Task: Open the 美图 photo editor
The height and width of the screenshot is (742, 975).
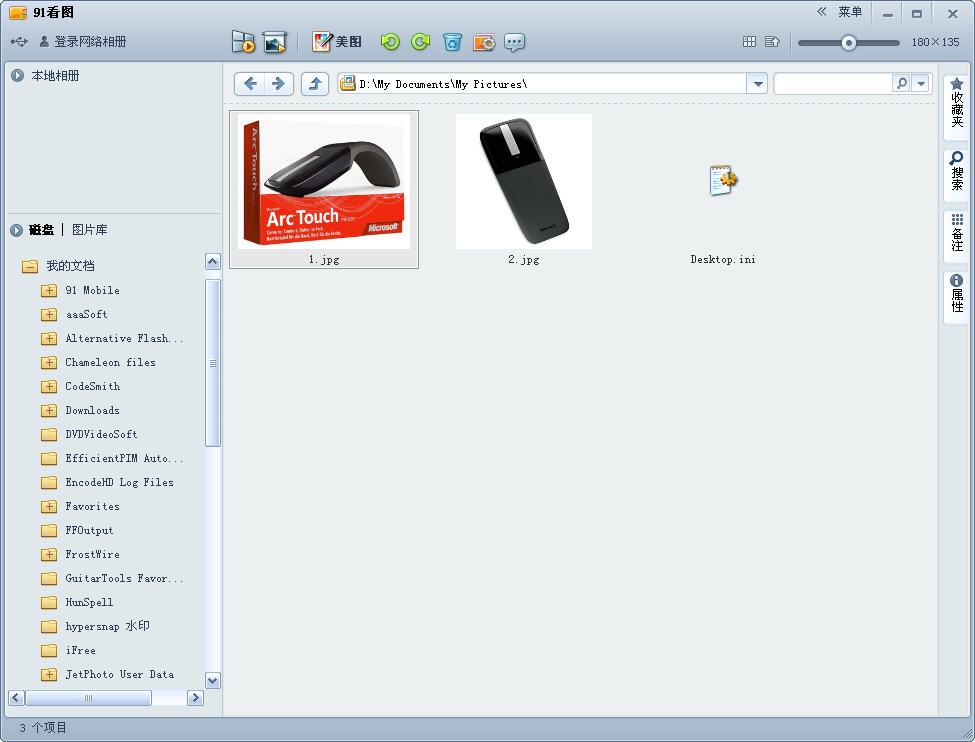Action: [x=337, y=42]
